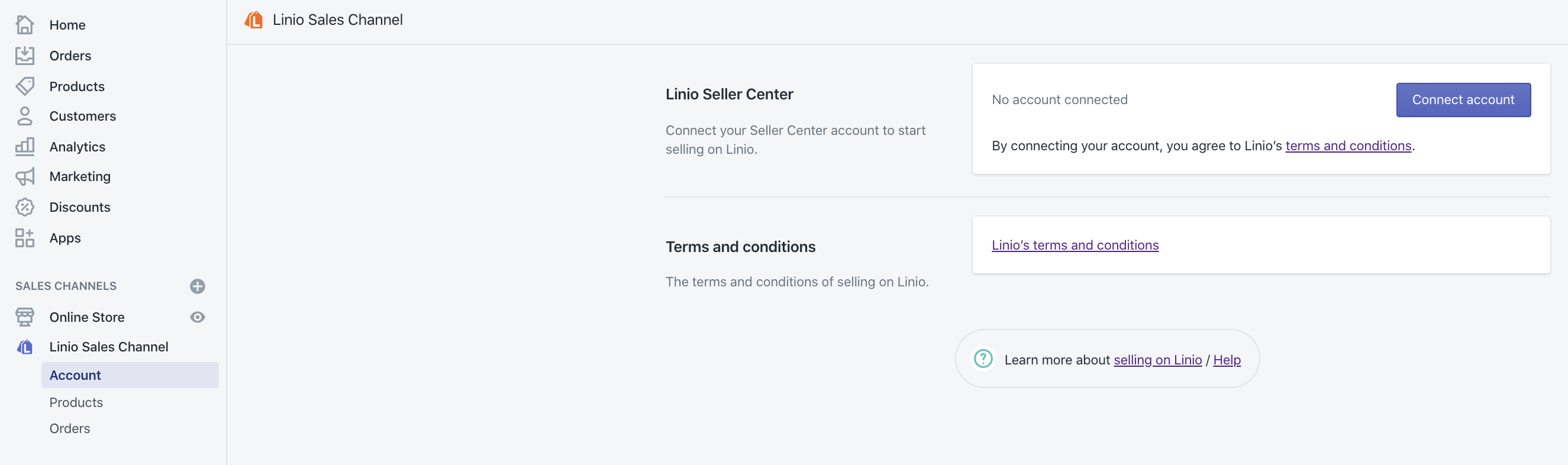The width and height of the screenshot is (1568, 465).
Task: Click the Customers person icon
Action: pyautogui.click(x=24, y=115)
